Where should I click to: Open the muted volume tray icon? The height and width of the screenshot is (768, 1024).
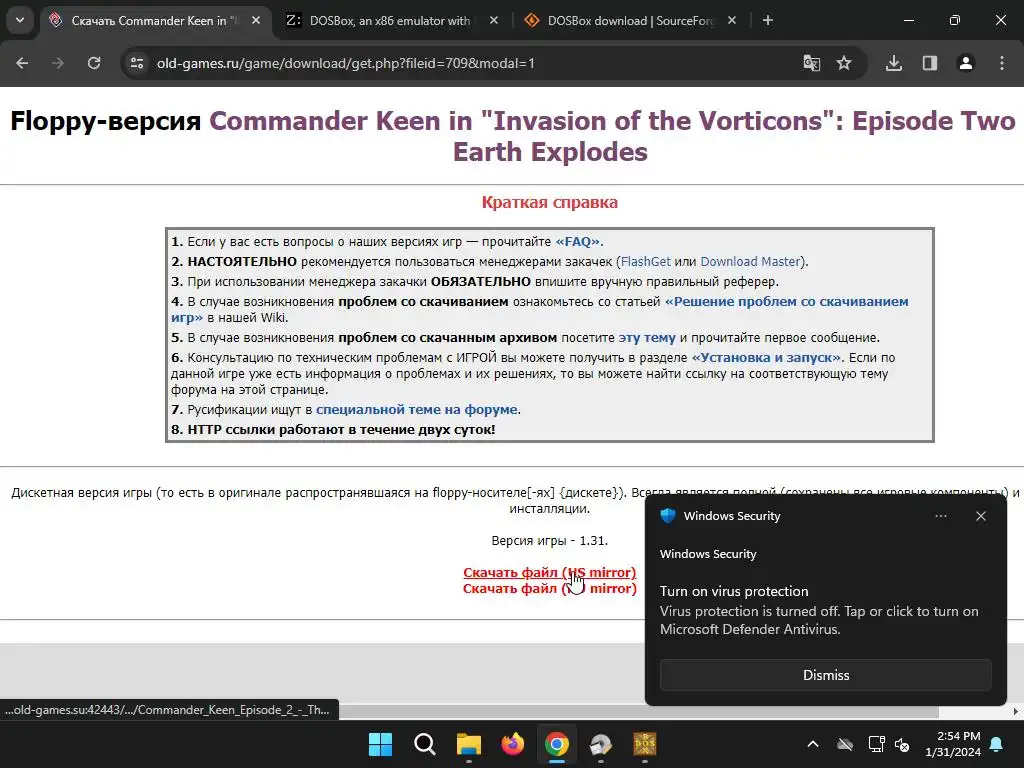pyautogui.click(x=902, y=744)
